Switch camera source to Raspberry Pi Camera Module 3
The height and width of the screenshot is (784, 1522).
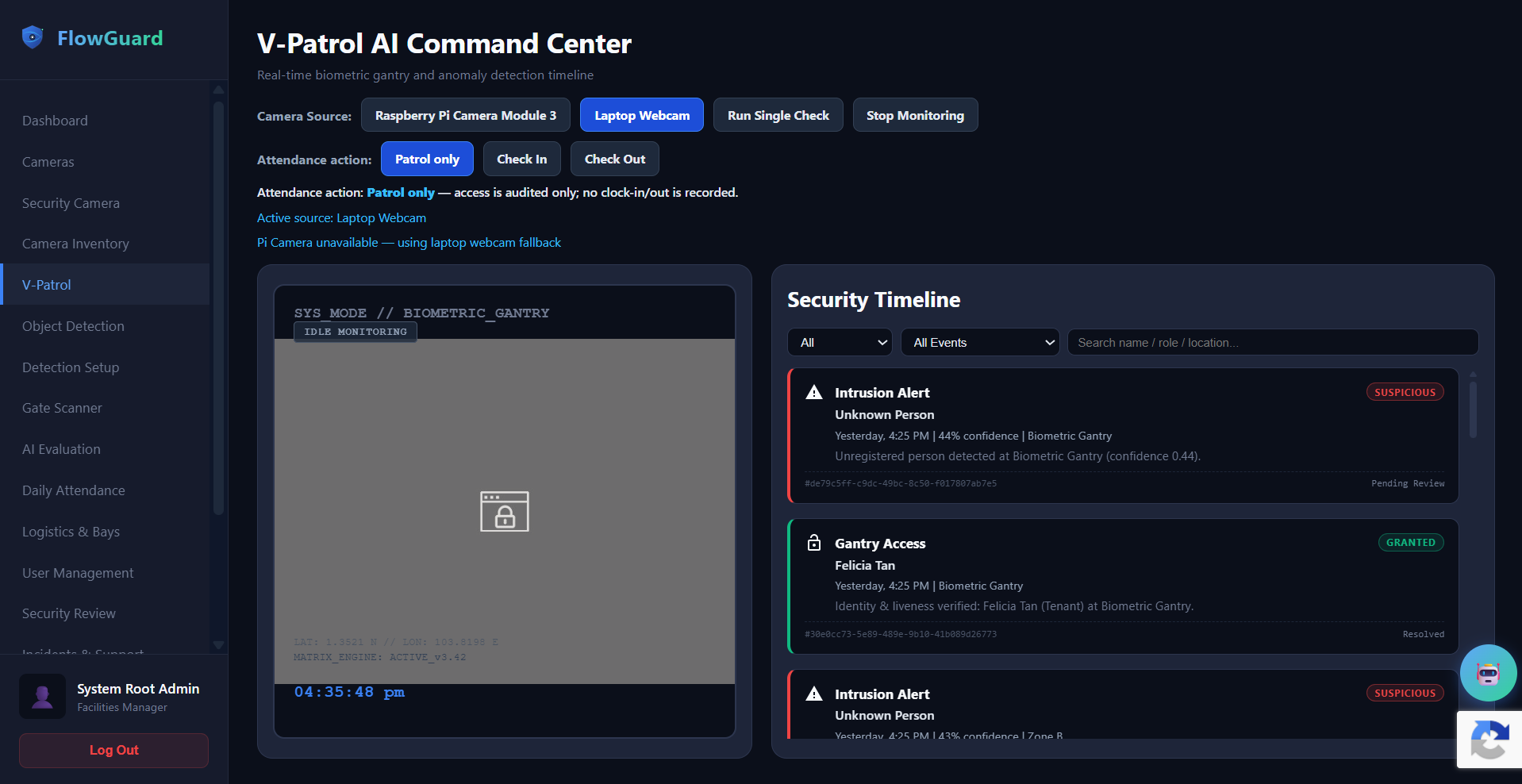tap(466, 115)
